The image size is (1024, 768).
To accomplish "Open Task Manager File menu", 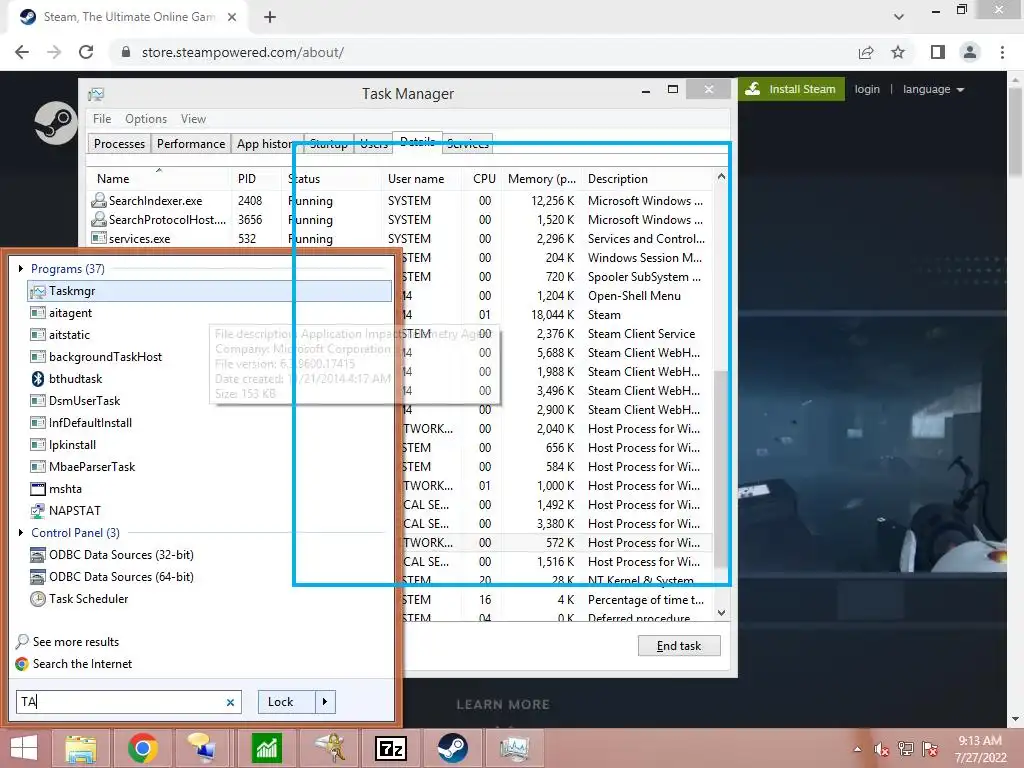I will (x=102, y=119).
